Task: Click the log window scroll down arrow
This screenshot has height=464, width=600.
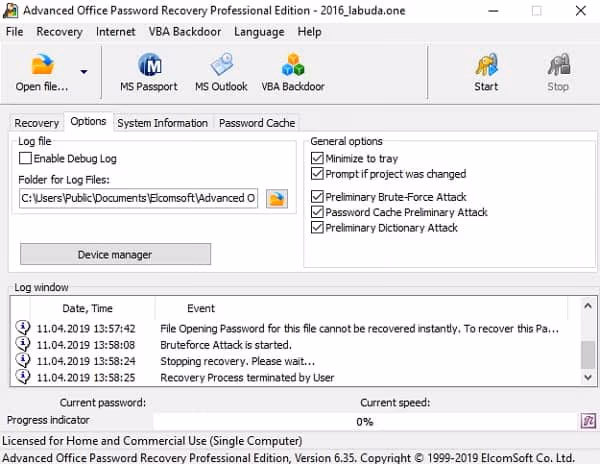Action: [588, 378]
